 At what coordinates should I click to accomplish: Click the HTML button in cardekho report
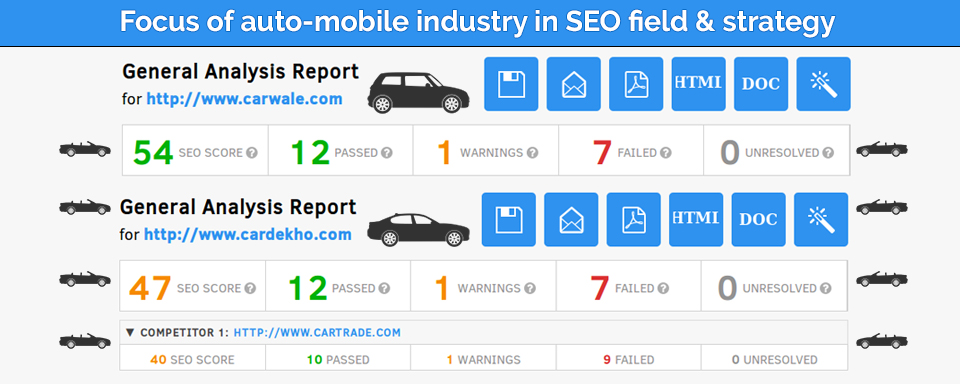pos(696,220)
